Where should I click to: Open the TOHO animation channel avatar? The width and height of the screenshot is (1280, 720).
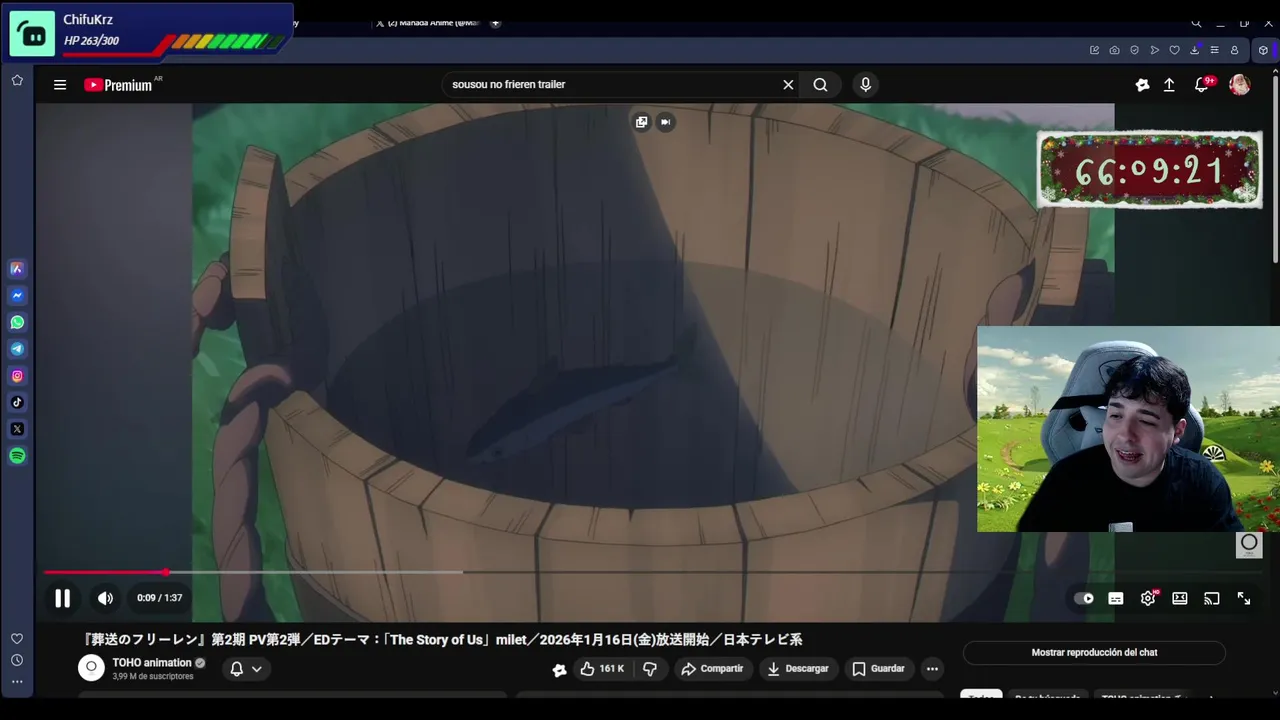(x=91, y=668)
